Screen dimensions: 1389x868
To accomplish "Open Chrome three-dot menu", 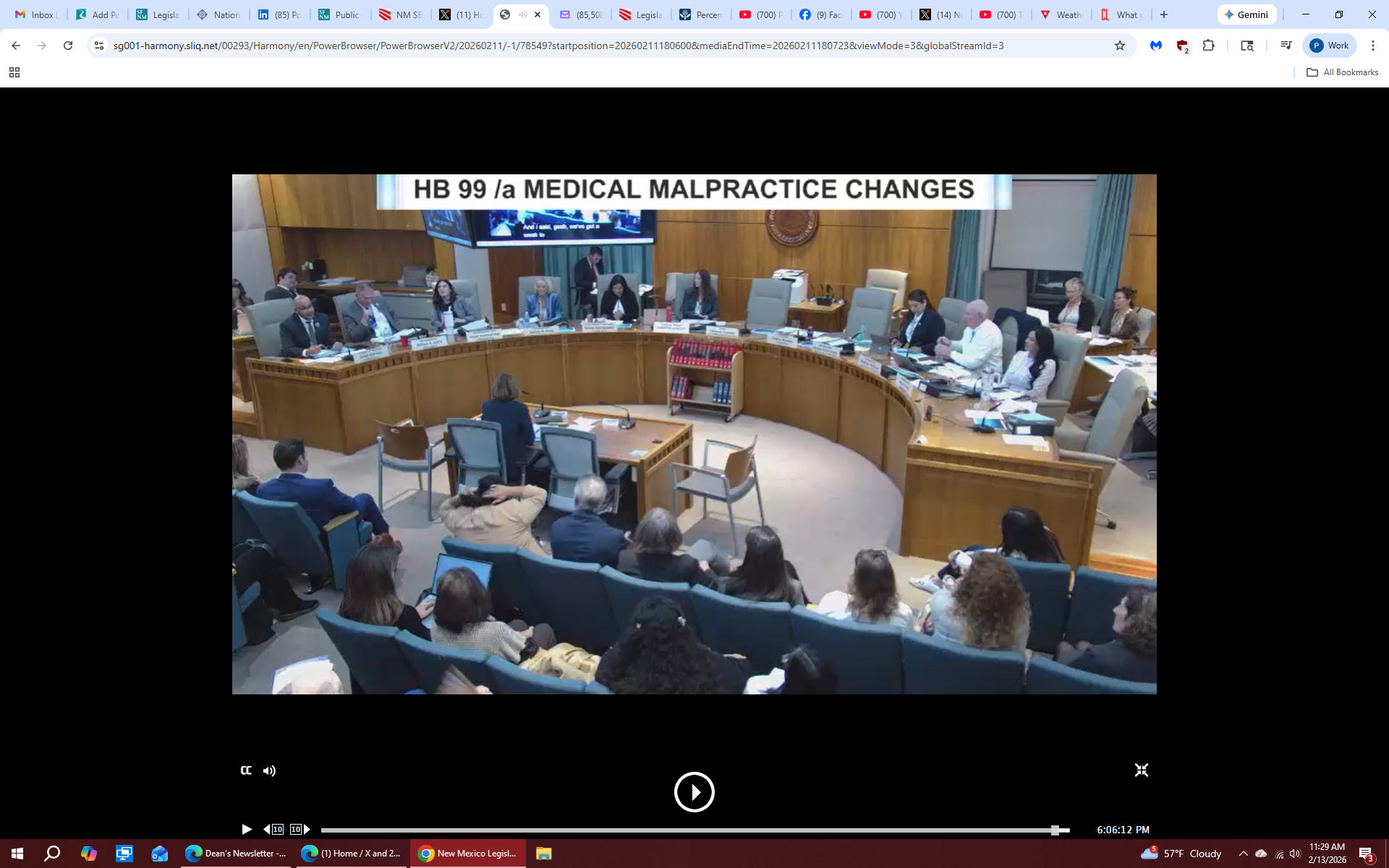I will (1372, 46).
